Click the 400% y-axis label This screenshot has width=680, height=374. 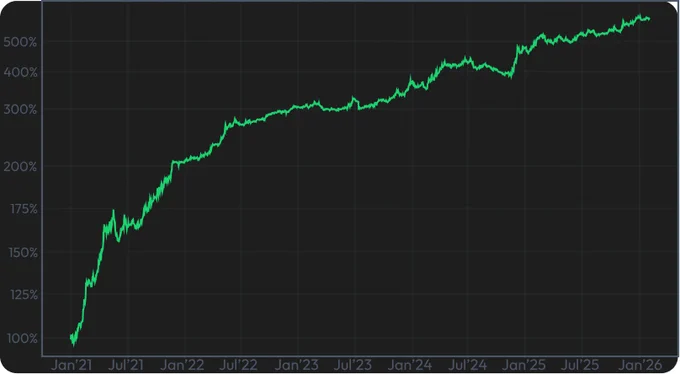(x=20, y=72)
